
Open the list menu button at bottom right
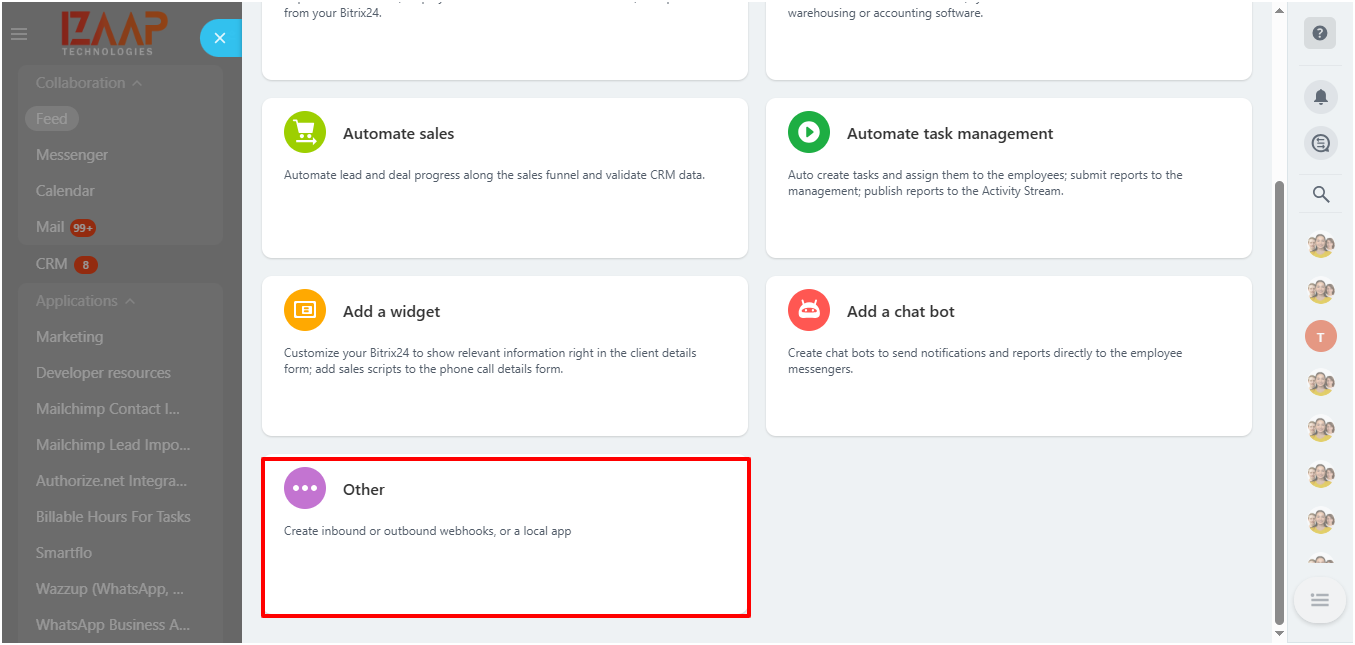click(1319, 600)
